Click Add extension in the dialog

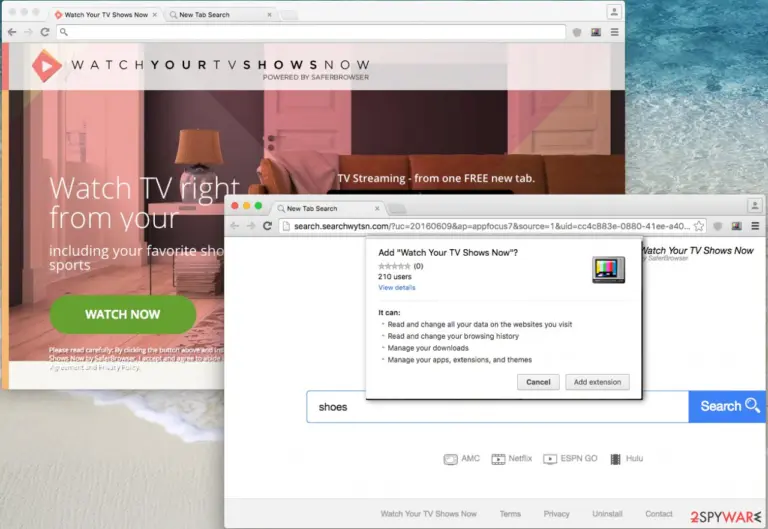(x=598, y=382)
